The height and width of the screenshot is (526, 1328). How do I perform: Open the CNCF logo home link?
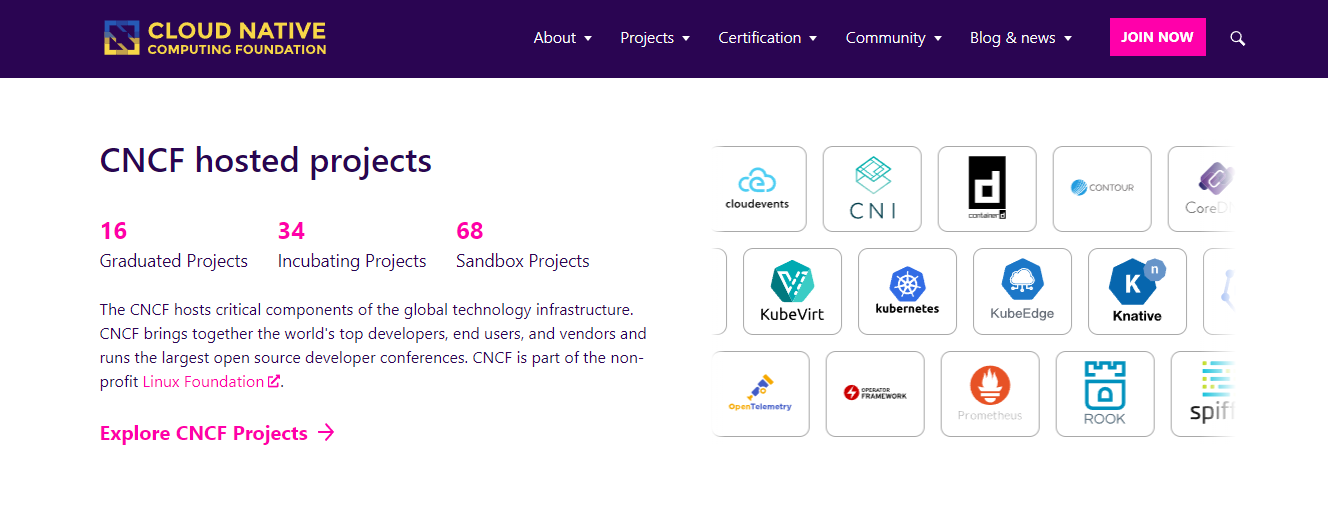point(215,37)
